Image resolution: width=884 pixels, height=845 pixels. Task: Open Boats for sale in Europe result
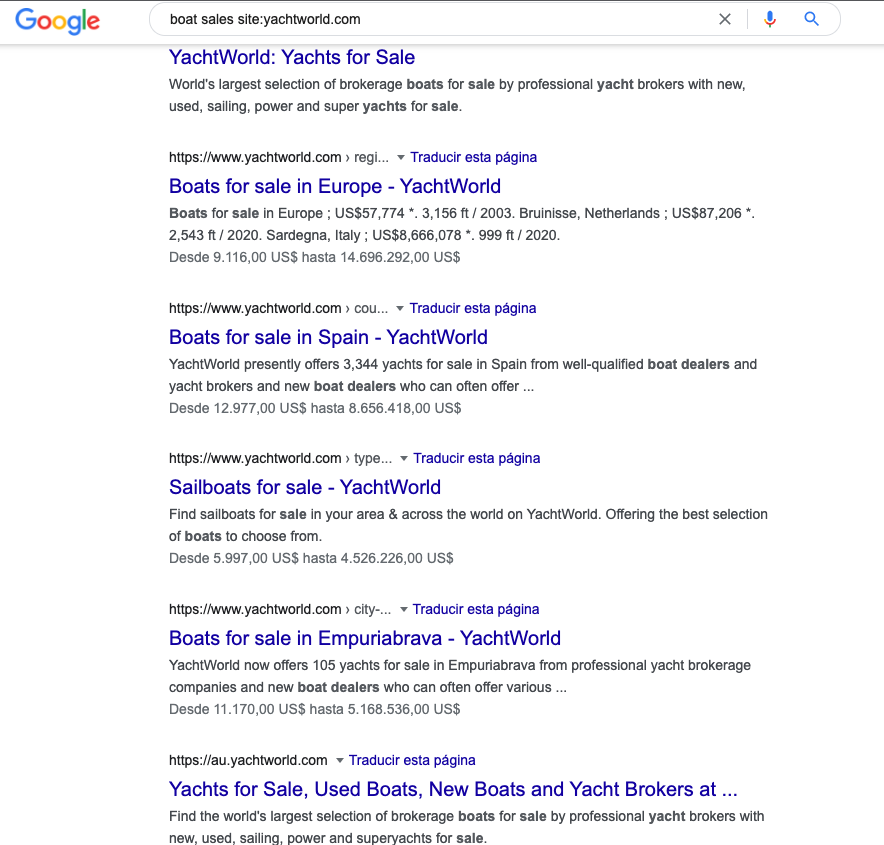(x=335, y=186)
